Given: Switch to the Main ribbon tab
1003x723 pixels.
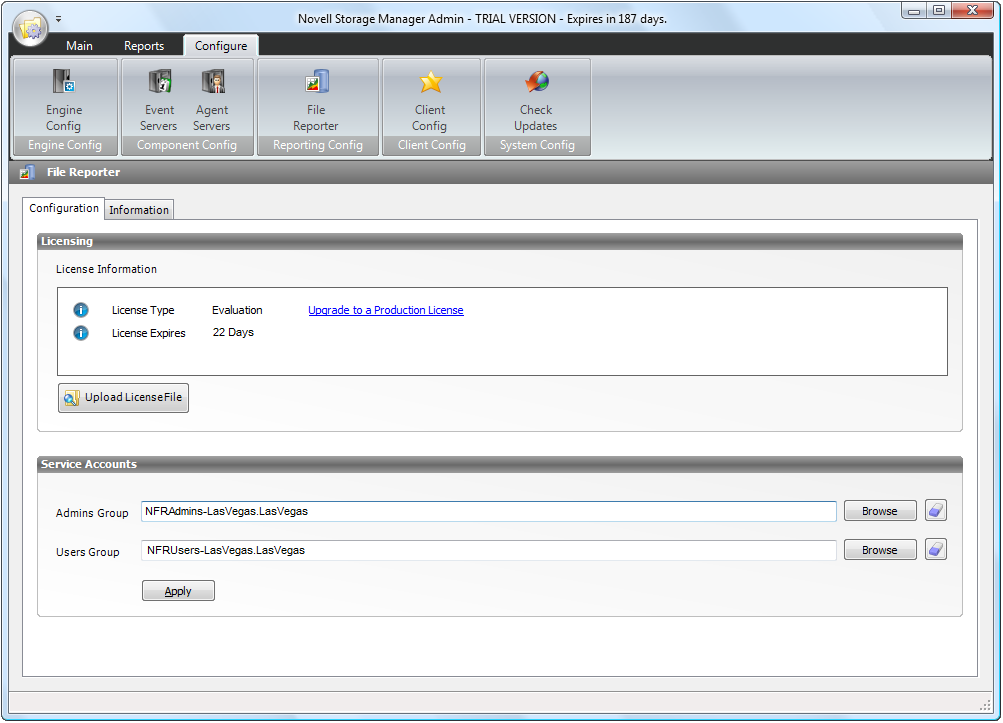Looking at the screenshot, I should 79,46.
